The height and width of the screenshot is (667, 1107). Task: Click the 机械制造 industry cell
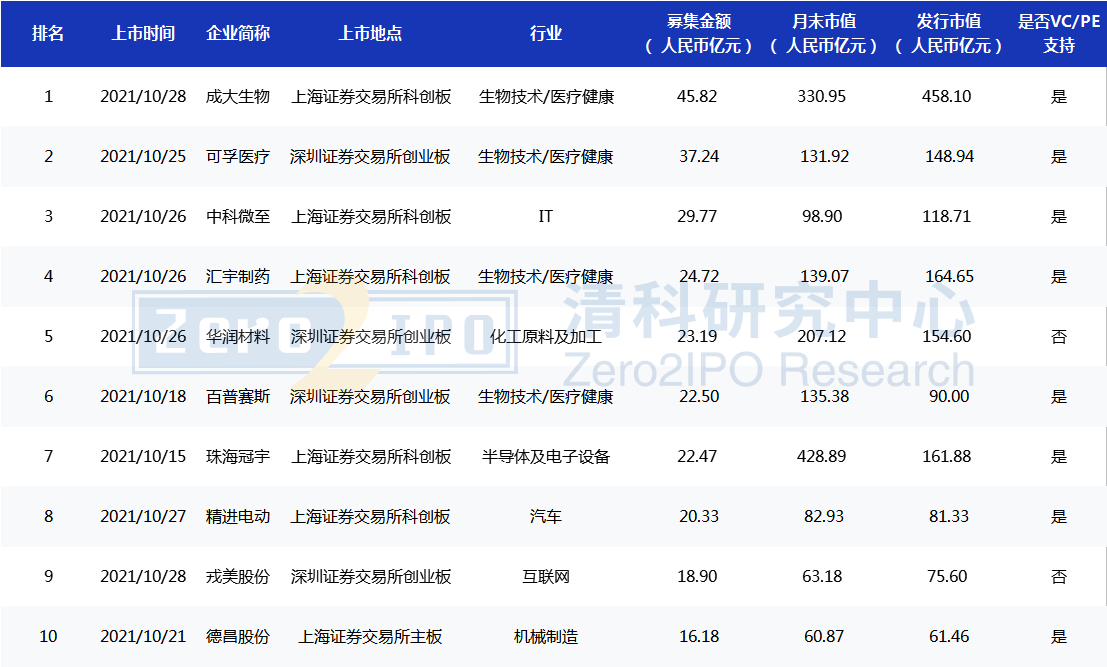(546, 637)
